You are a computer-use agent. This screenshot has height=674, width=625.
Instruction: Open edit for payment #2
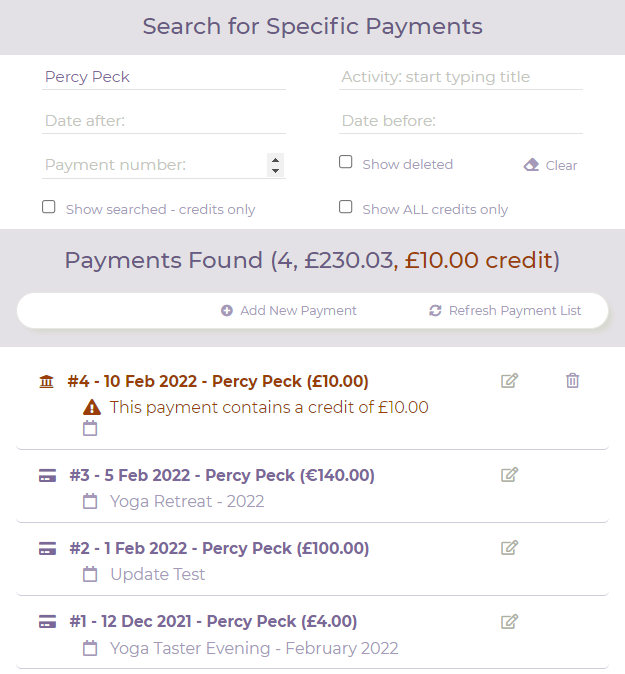click(x=510, y=548)
